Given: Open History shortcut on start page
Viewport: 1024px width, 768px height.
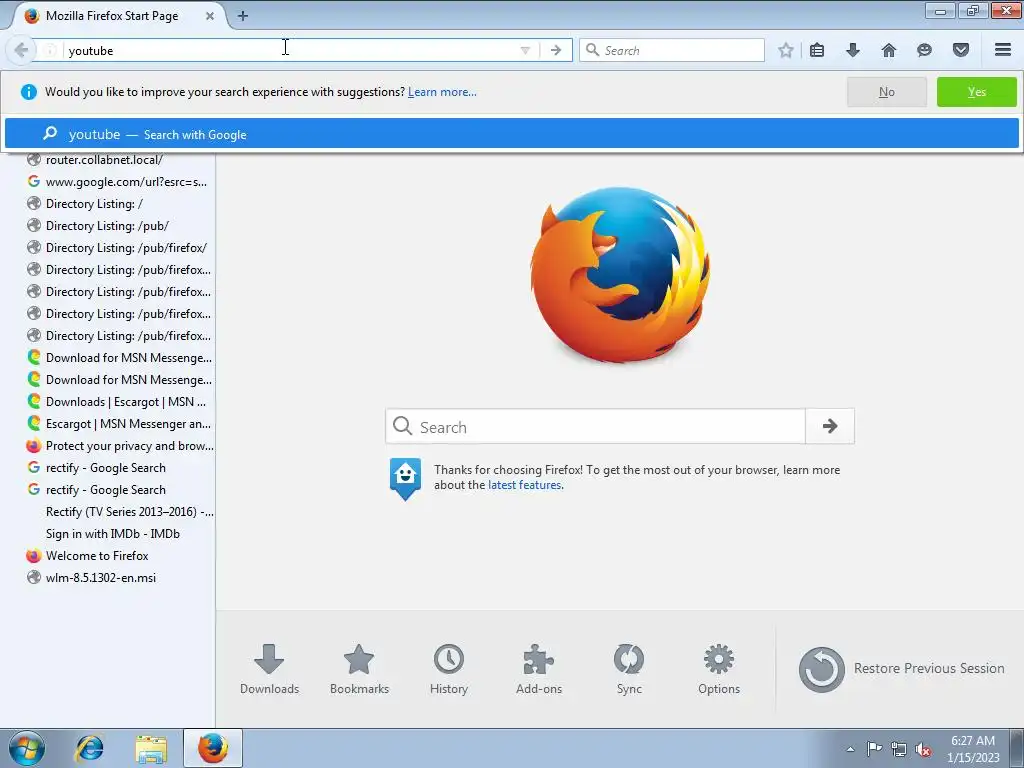Looking at the screenshot, I should (x=449, y=669).
